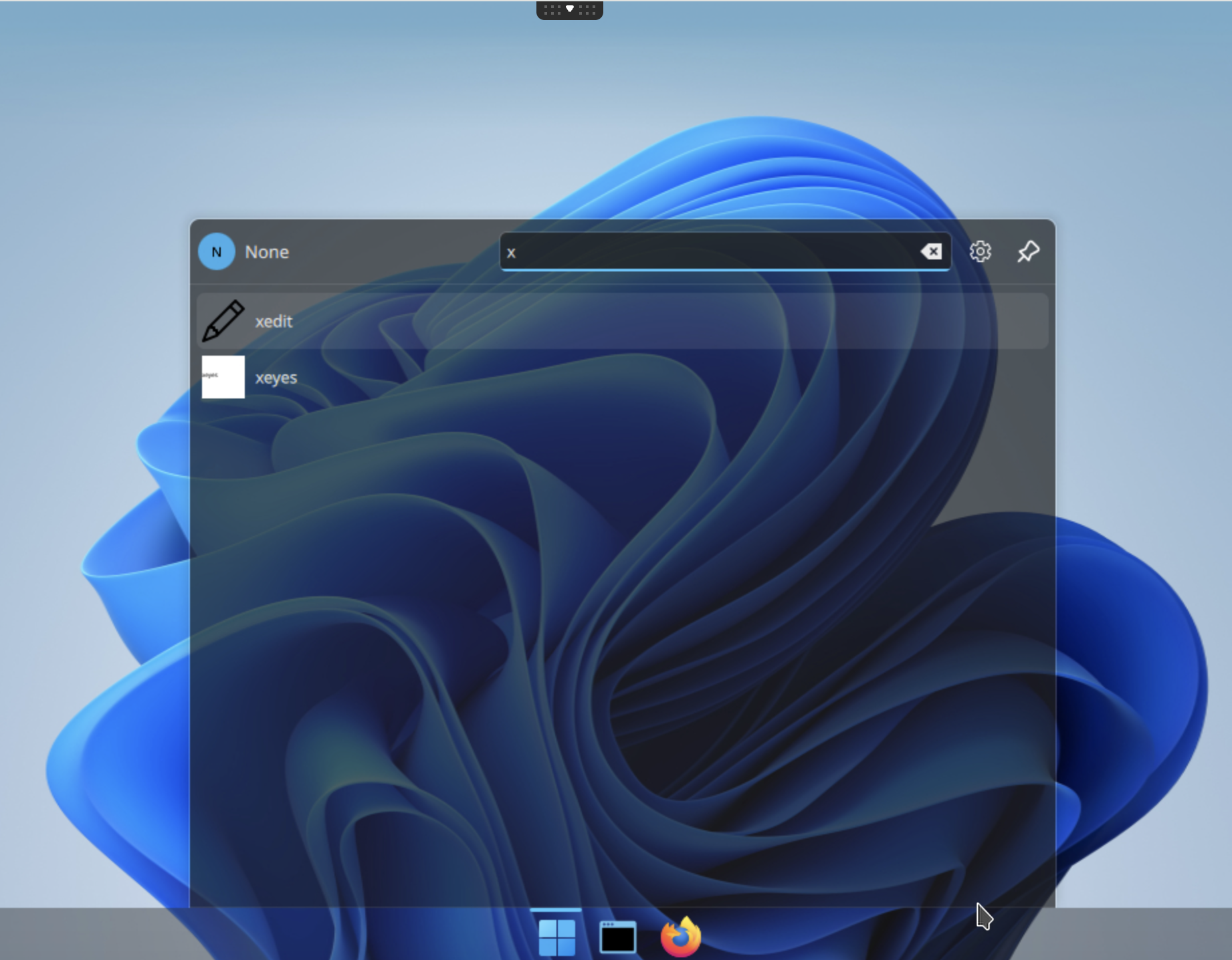Viewport: 1232px width, 960px height.
Task: Click the username None label
Action: click(x=267, y=252)
